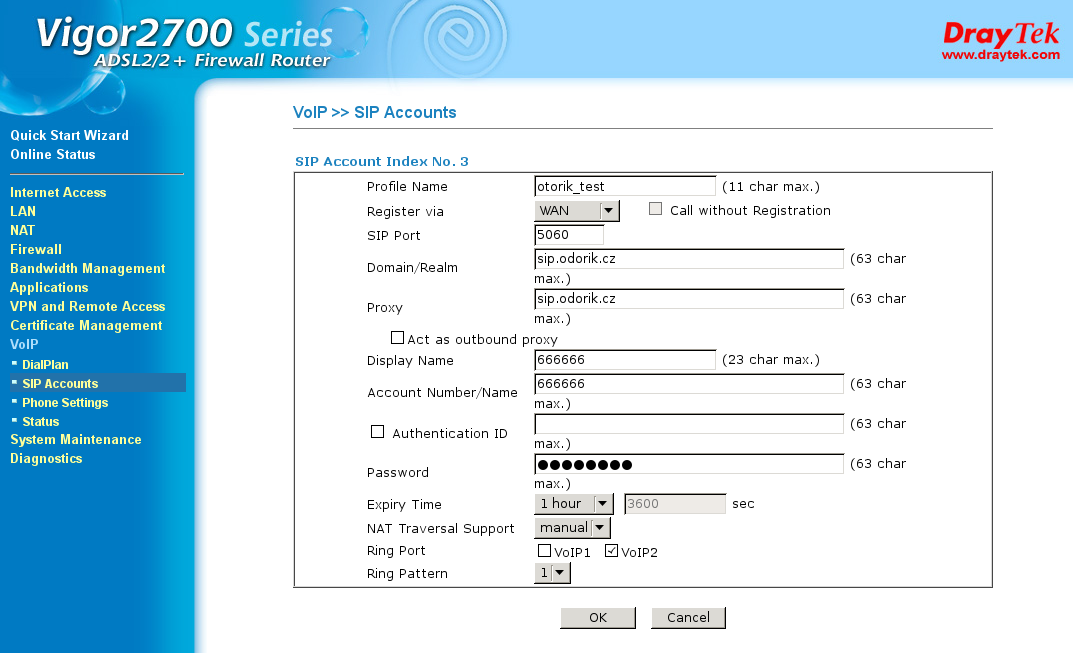Open the Quick Start Wizard menu item
Screen dimensions: 1073x653
pos(69,135)
